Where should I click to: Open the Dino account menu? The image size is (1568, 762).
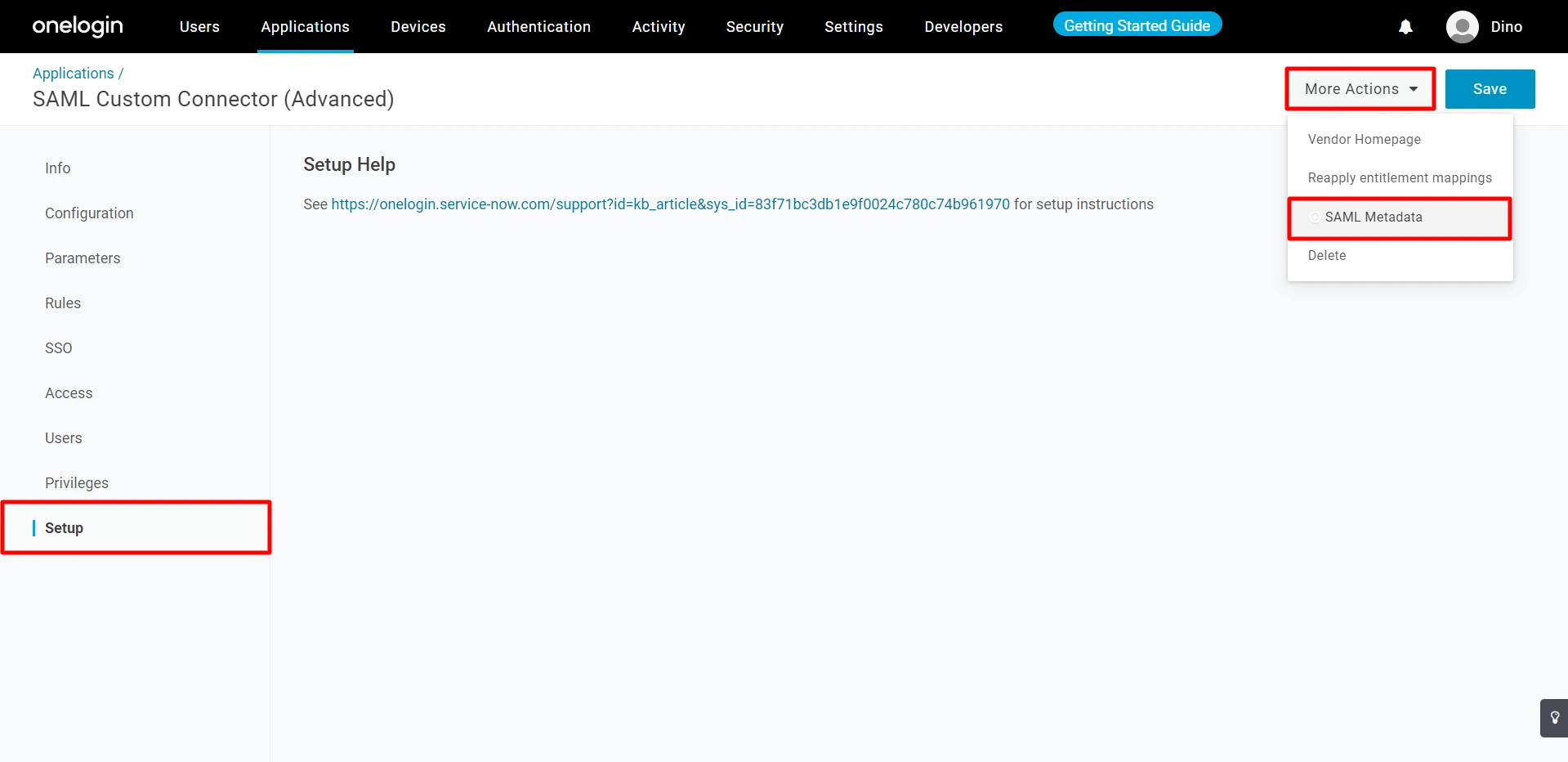point(1506,27)
